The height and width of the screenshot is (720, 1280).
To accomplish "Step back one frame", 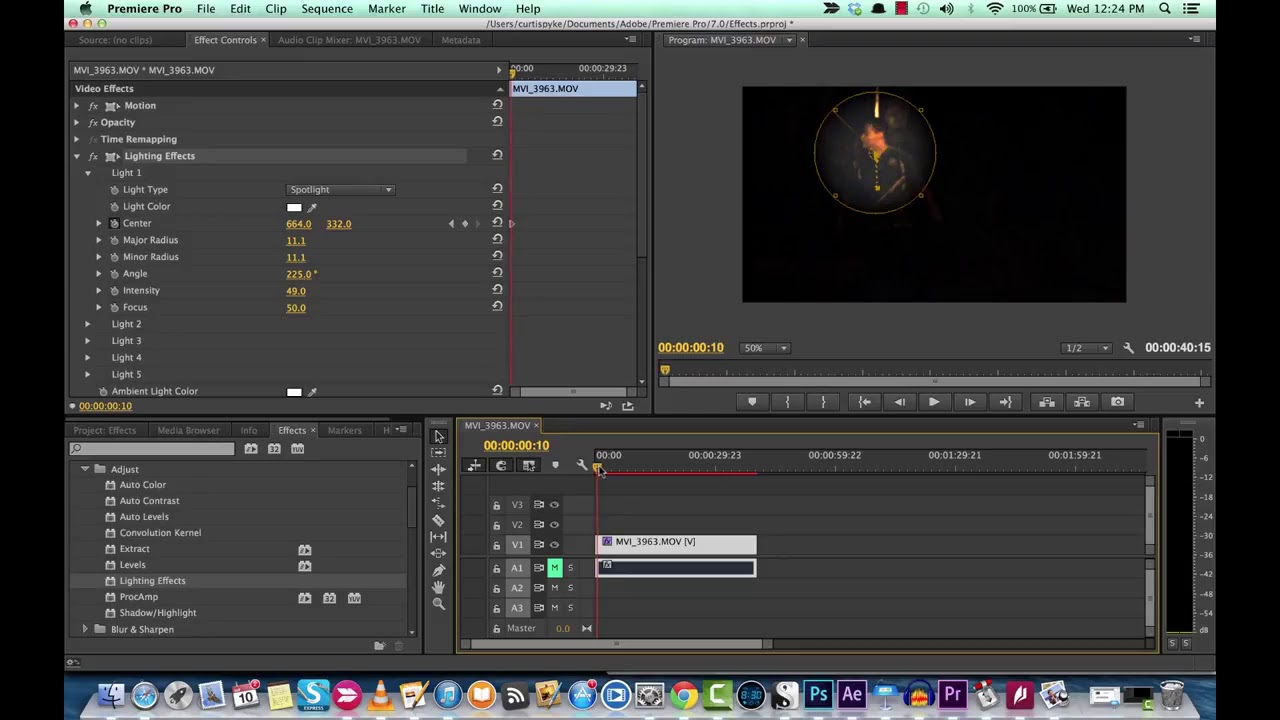I will click(x=899, y=402).
